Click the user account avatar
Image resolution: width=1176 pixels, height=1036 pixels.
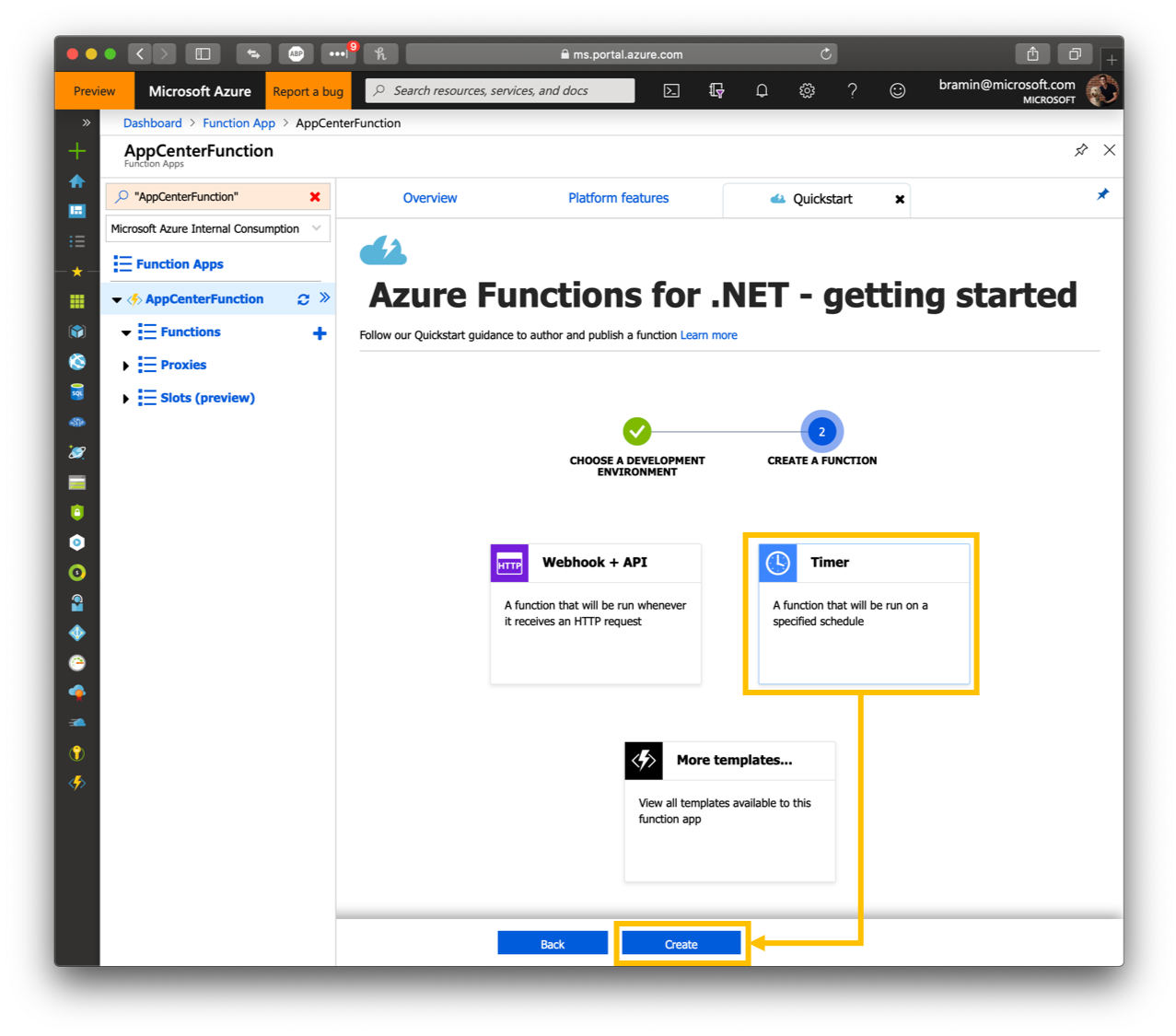pyautogui.click(x=1101, y=90)
